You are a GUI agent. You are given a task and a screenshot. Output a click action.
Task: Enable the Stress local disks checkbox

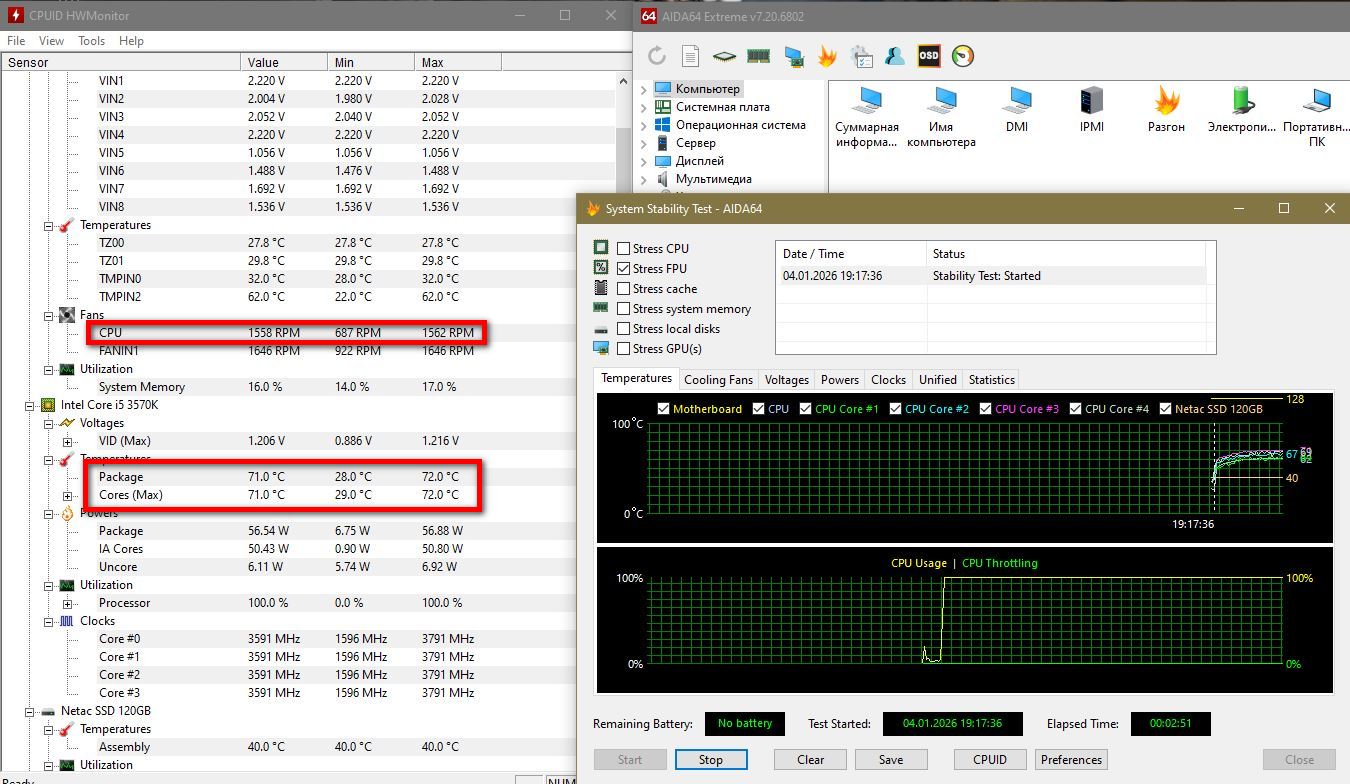(624, 329)
